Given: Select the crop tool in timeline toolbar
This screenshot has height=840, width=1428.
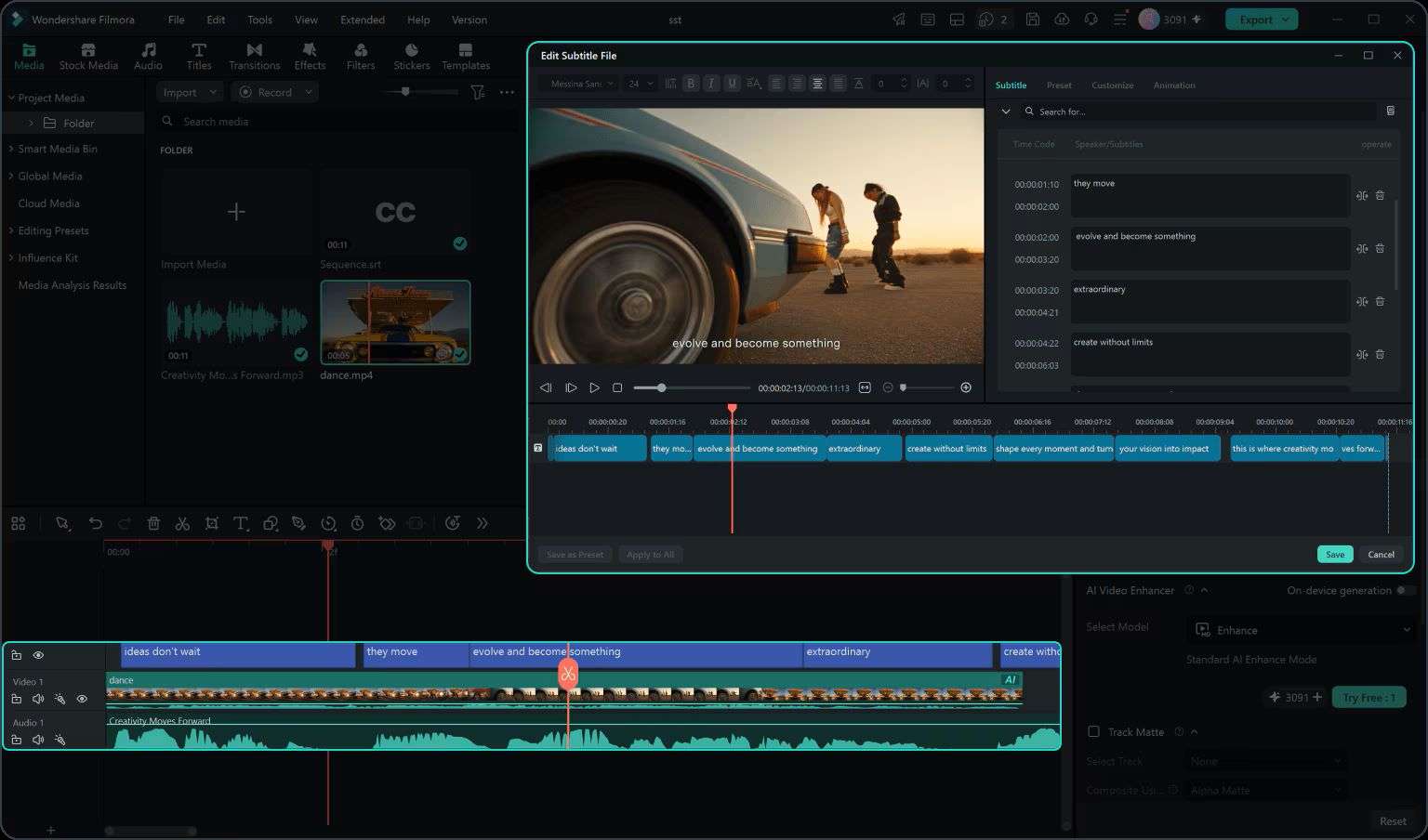Looking at the screenshot, I should coord(212,524).
